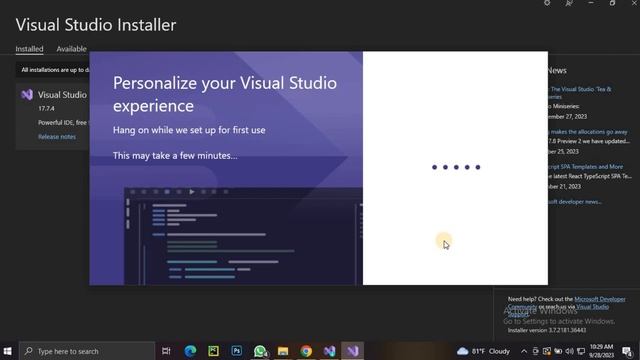The width and height of the screenshot is (640, 360).
Task: Launch Google Chrome from the taskbar
Action: (306, 351)
